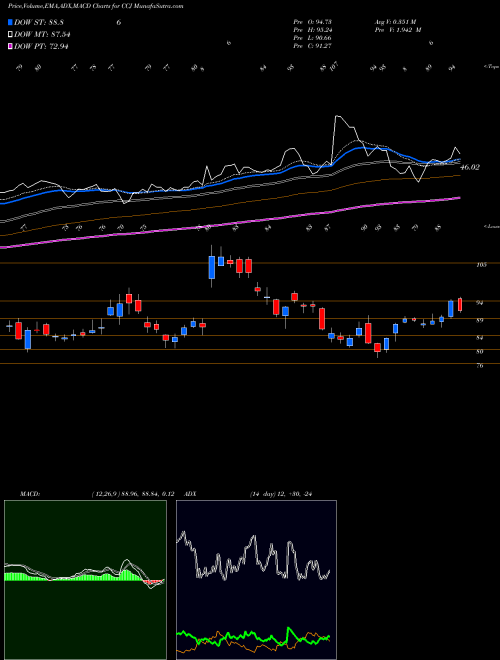Click the blue DOW ST legend swatch
500x660 pixels.
(x=11, y=22)
